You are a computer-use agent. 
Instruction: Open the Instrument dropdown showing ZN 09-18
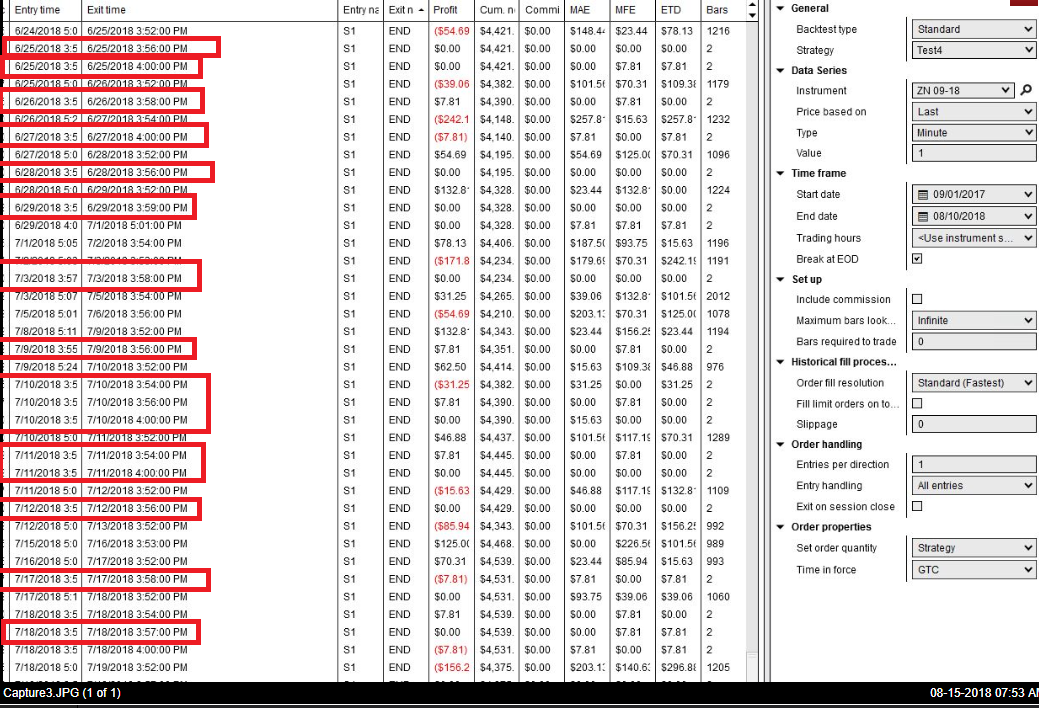[x=963, y=90]
